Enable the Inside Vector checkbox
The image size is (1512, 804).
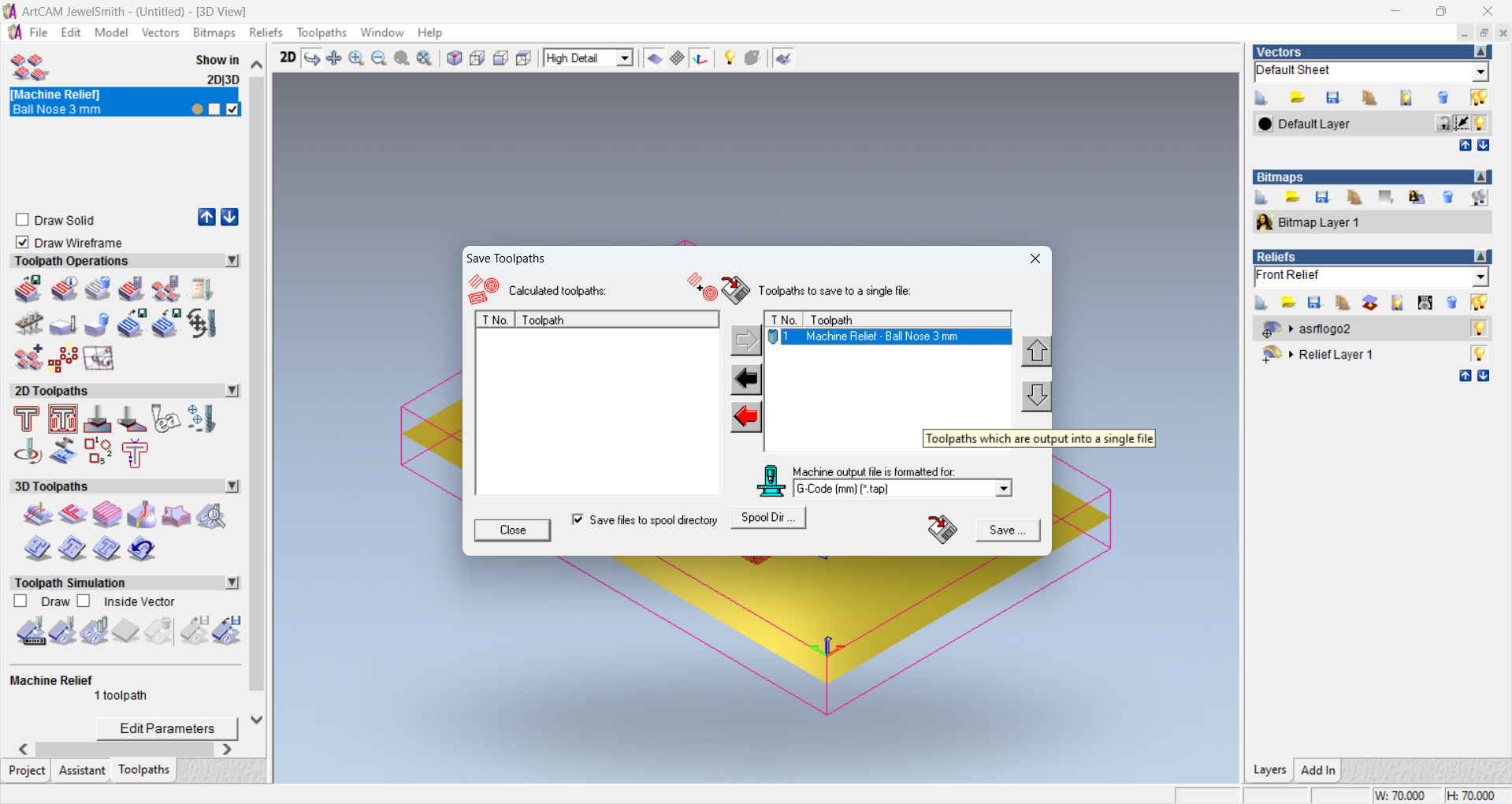point(84,601)
